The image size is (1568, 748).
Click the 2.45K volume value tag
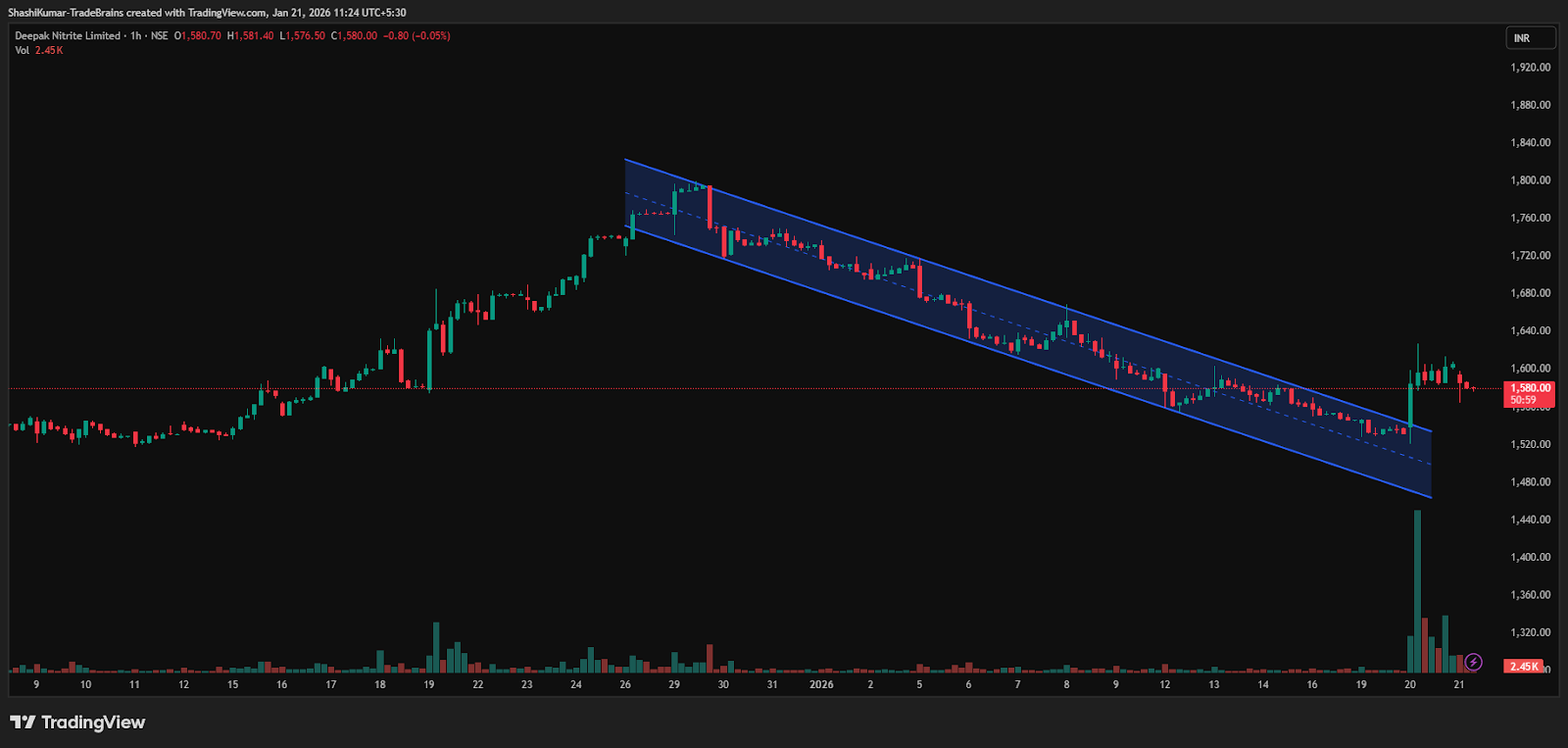point(1524,667)
